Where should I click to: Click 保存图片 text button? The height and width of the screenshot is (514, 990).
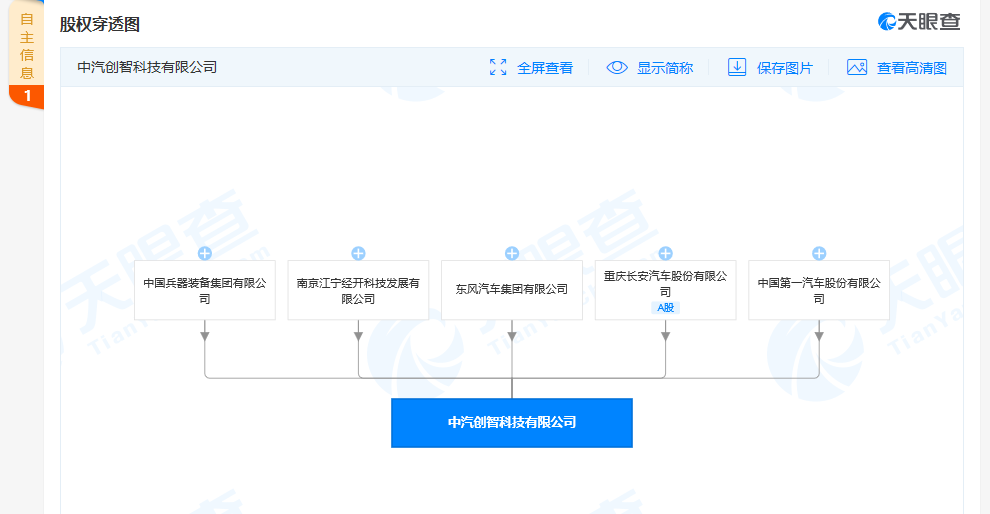pyautogui.click(x=785, y=68)
